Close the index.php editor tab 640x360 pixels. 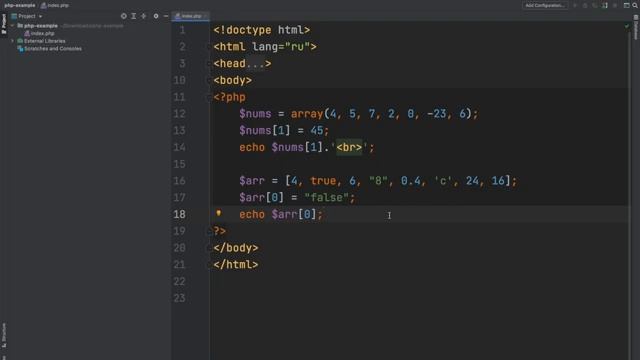coord(206,16)
